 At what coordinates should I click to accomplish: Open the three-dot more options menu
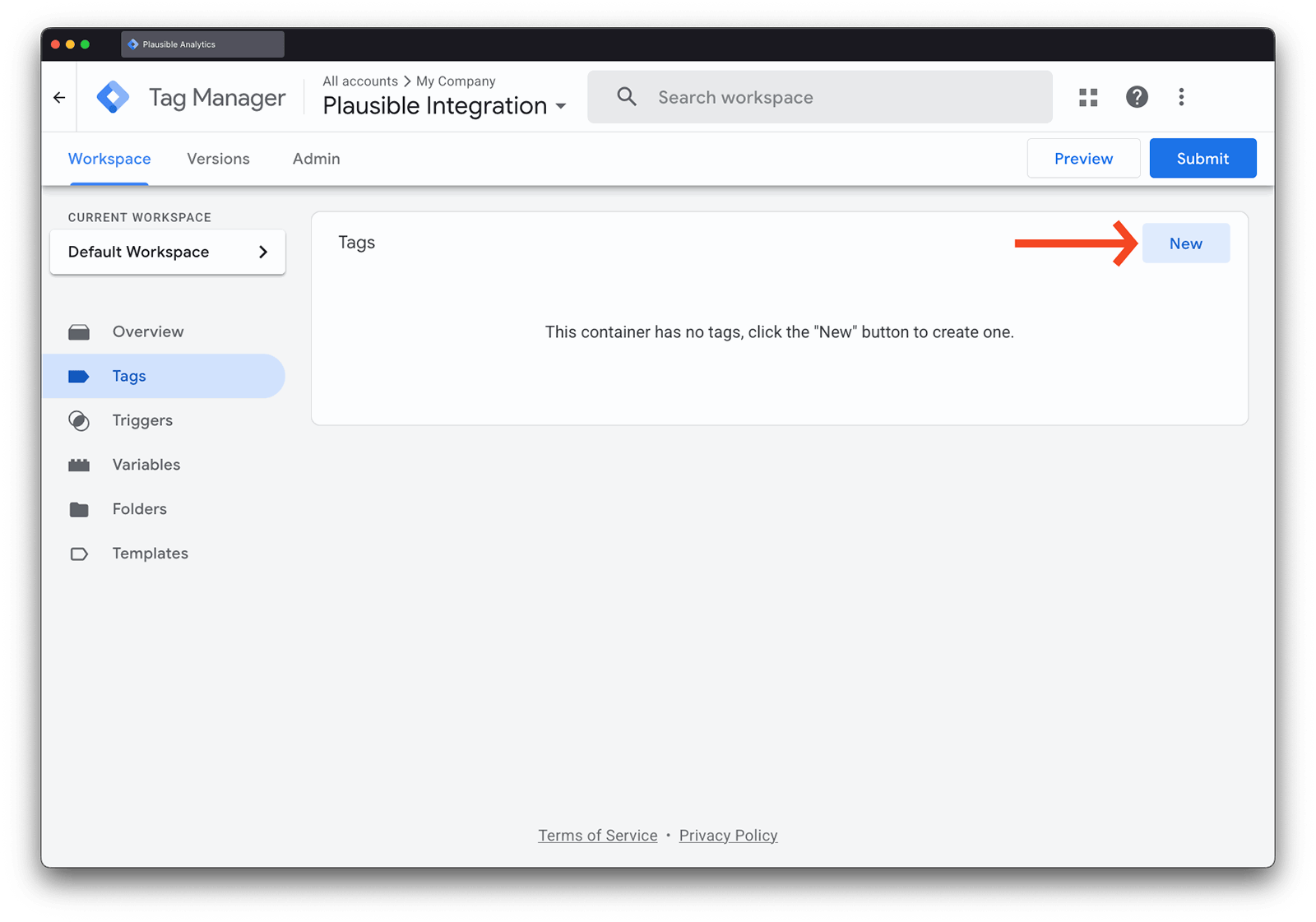[1181, 97]
